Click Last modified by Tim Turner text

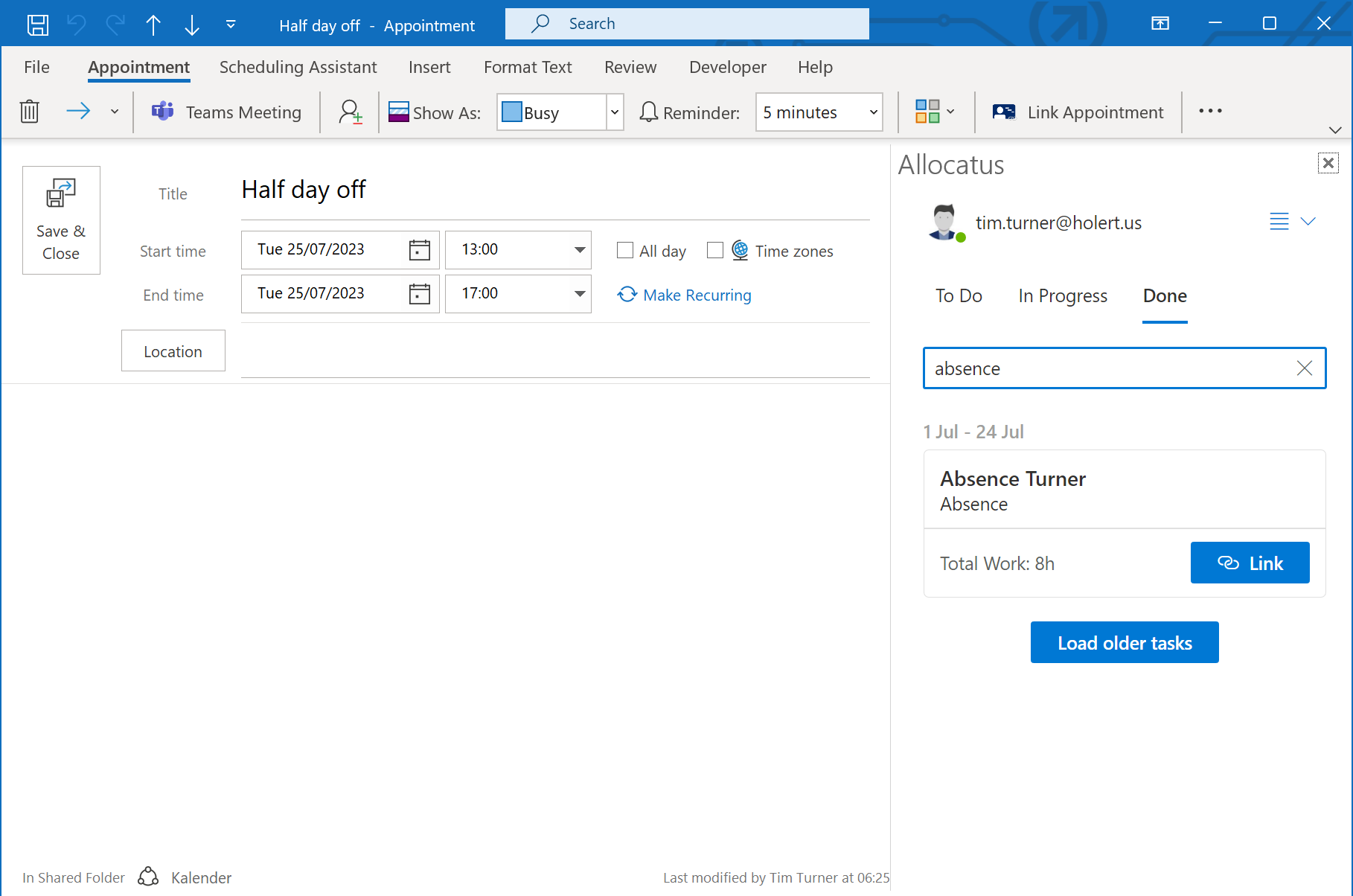[775, 878]
